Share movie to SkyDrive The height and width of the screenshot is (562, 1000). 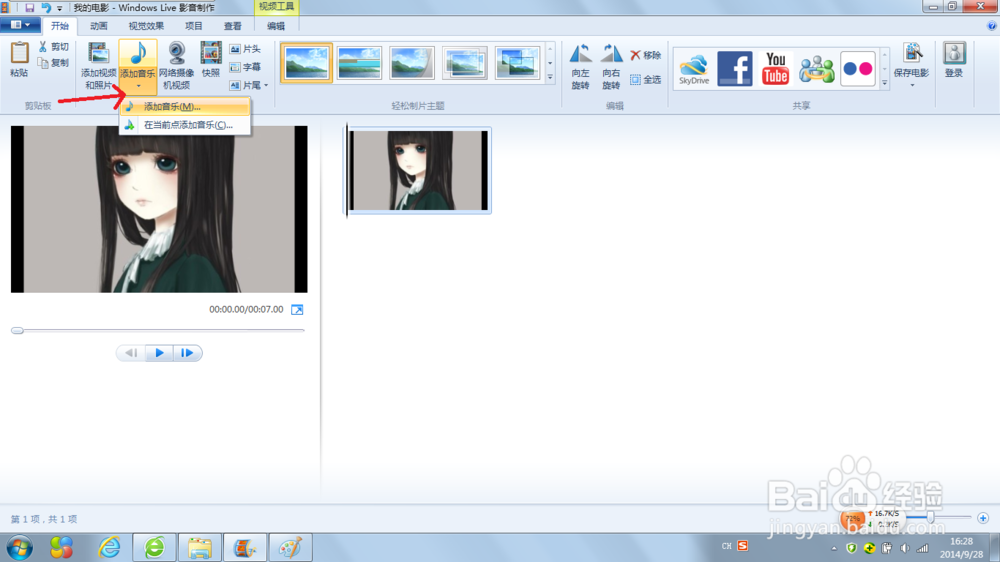694,69
